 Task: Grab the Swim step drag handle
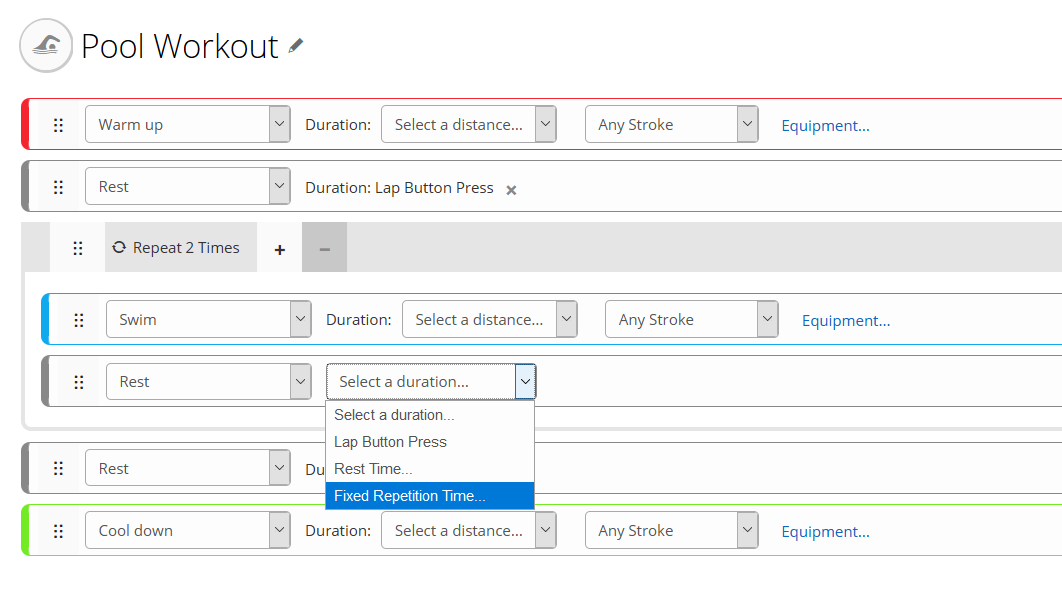click(x=79, y=320)
